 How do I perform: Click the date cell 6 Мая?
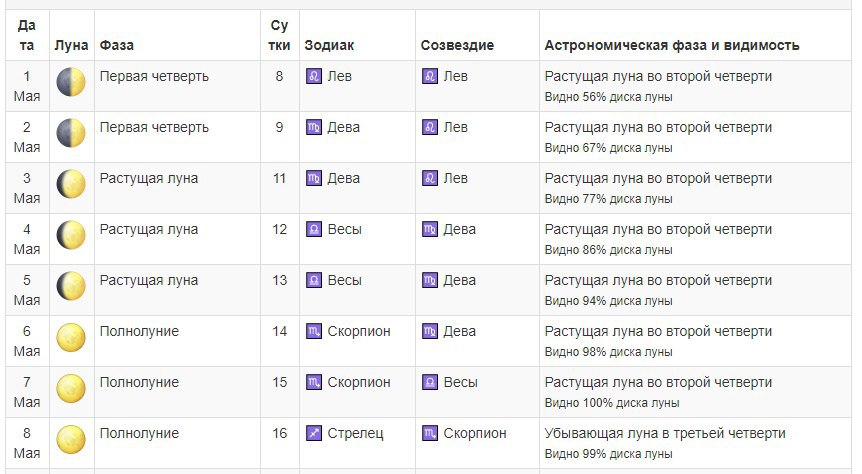coord(27,341)
